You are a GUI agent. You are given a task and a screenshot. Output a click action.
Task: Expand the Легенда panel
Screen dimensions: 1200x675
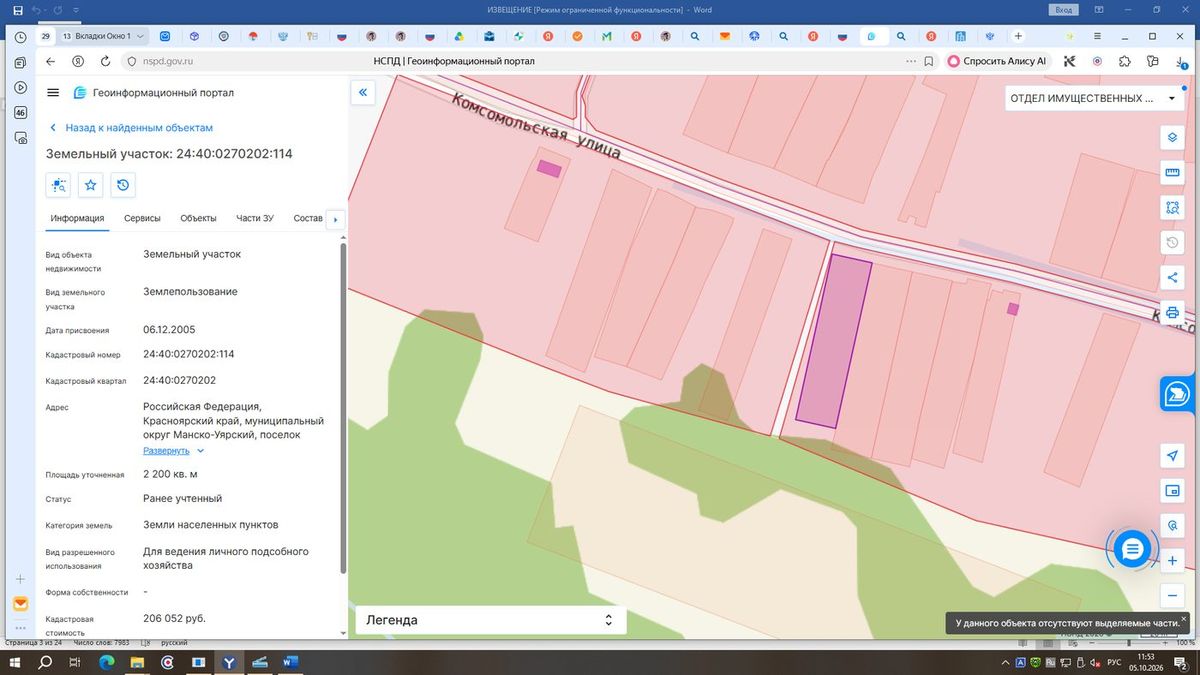[x=491, y=620]
